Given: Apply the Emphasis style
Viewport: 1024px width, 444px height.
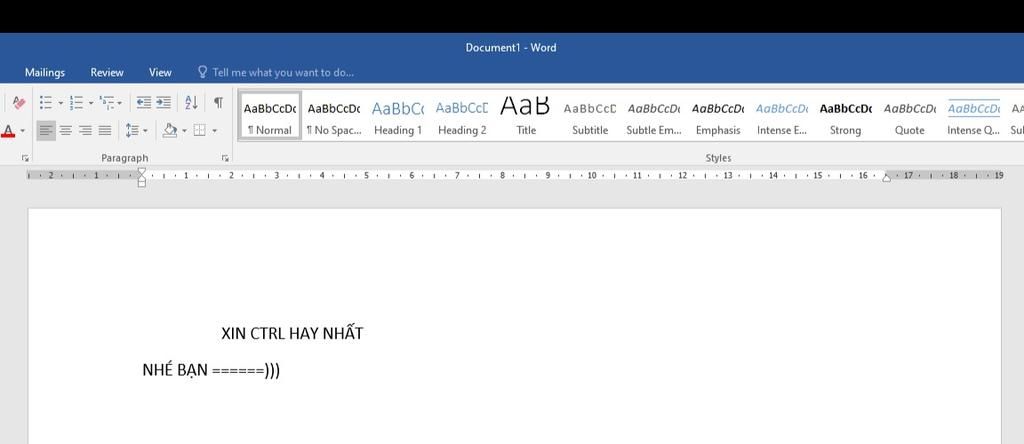Looking at the screenshot, I should 718,116.
